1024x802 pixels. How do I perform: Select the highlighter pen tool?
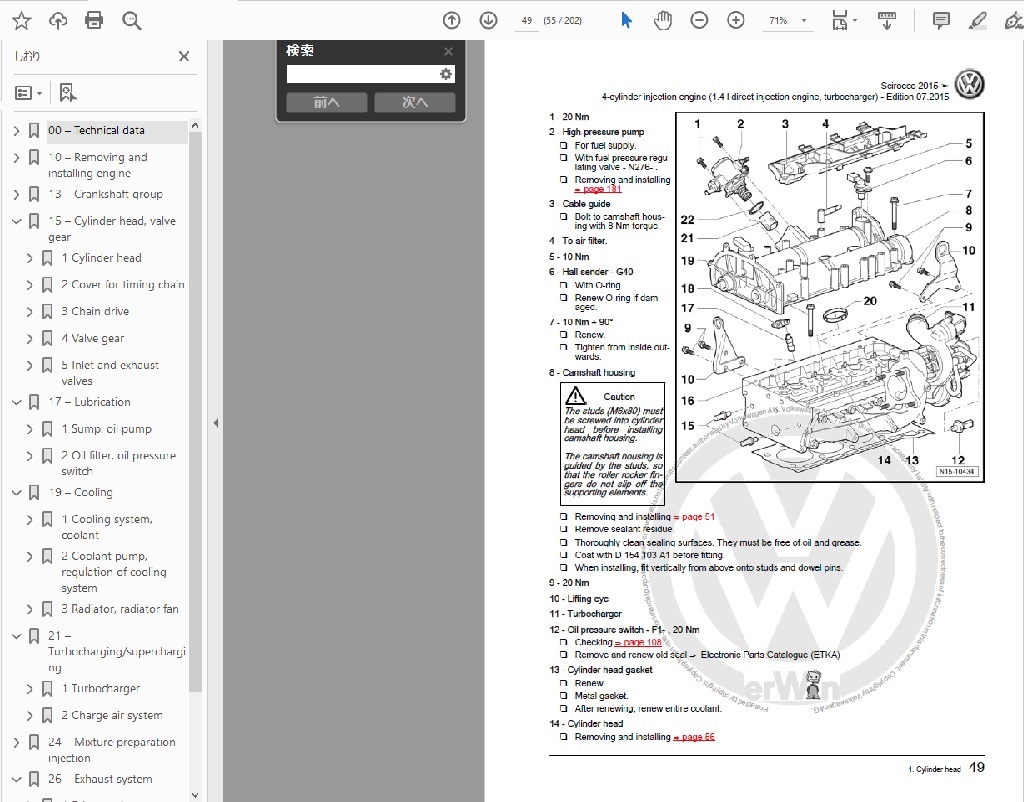pos(978,21)
